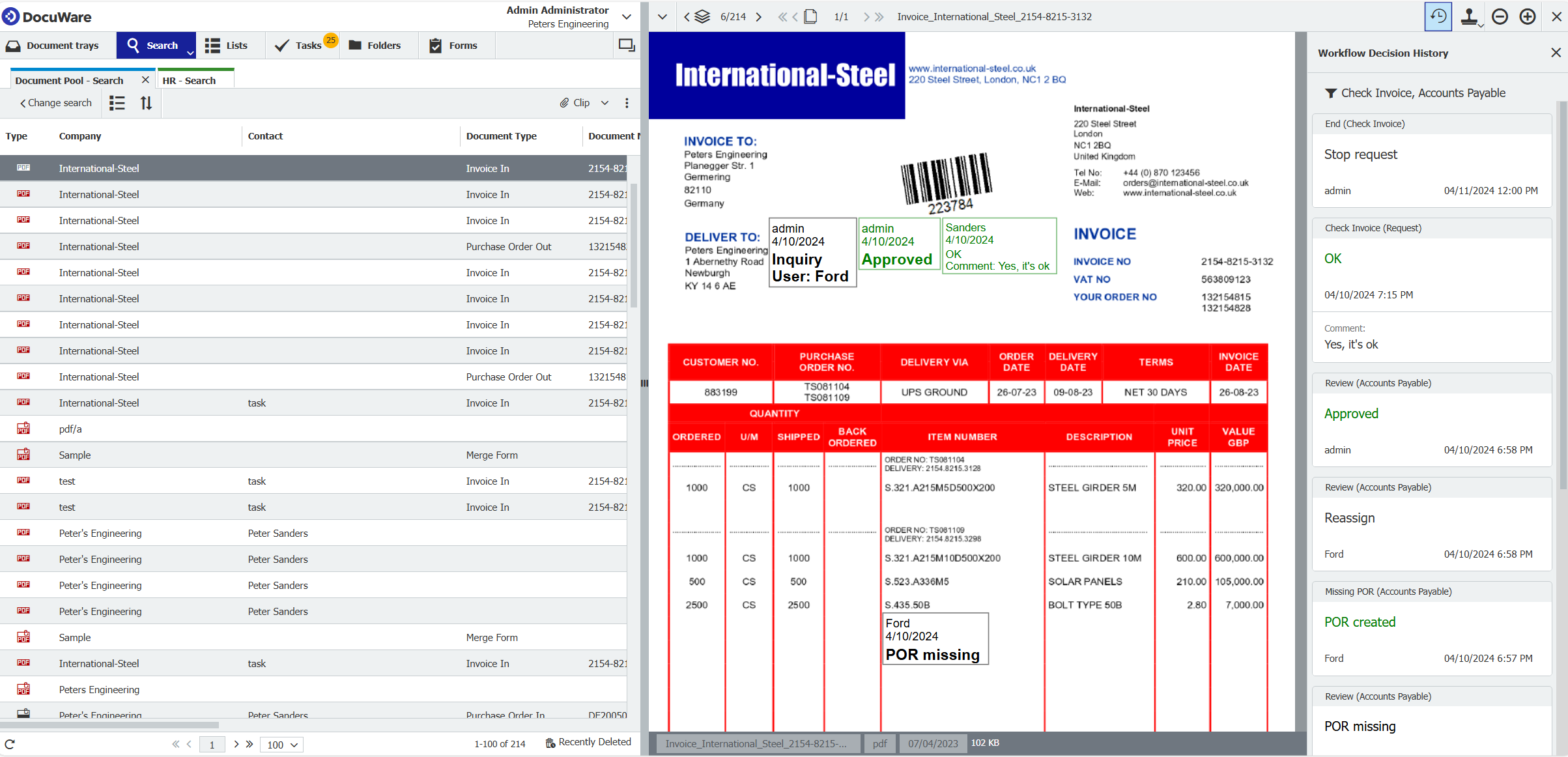
Task: Click the page number input field
Action: coord(212,744)
